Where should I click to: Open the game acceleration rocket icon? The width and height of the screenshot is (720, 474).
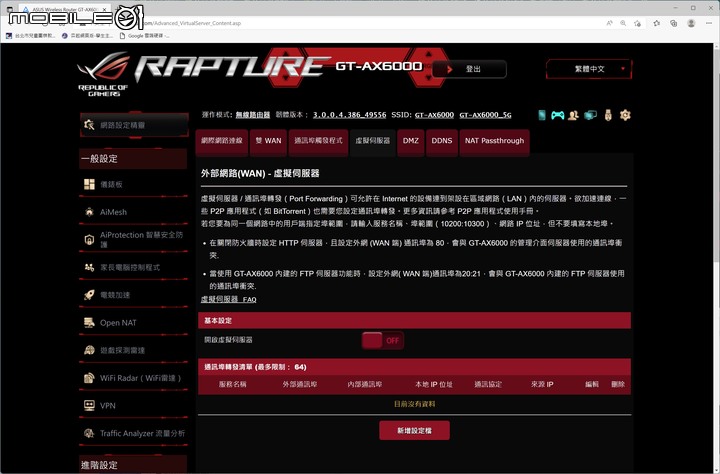click(x=89, y=295)
